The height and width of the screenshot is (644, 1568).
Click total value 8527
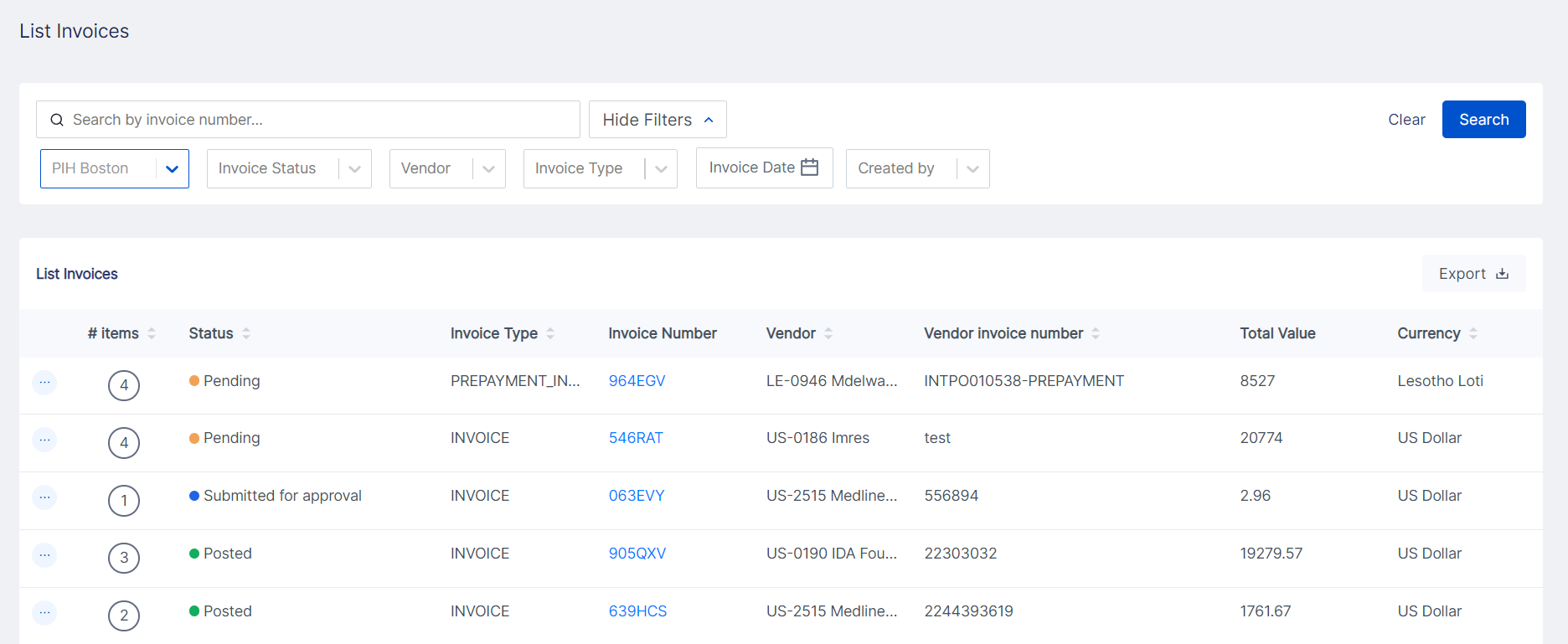click(x=1257, y=381)
